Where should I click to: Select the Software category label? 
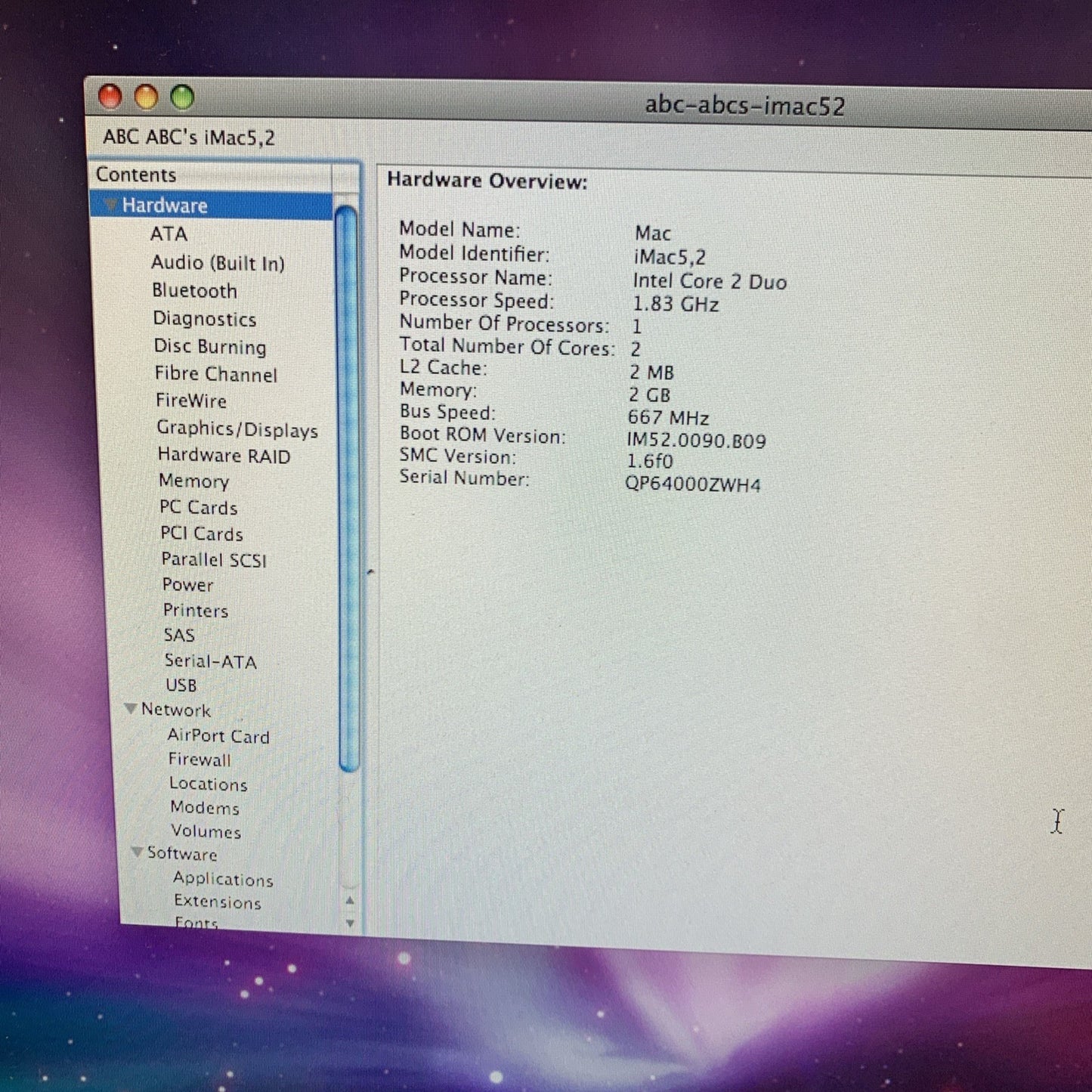tap(182, 853)
